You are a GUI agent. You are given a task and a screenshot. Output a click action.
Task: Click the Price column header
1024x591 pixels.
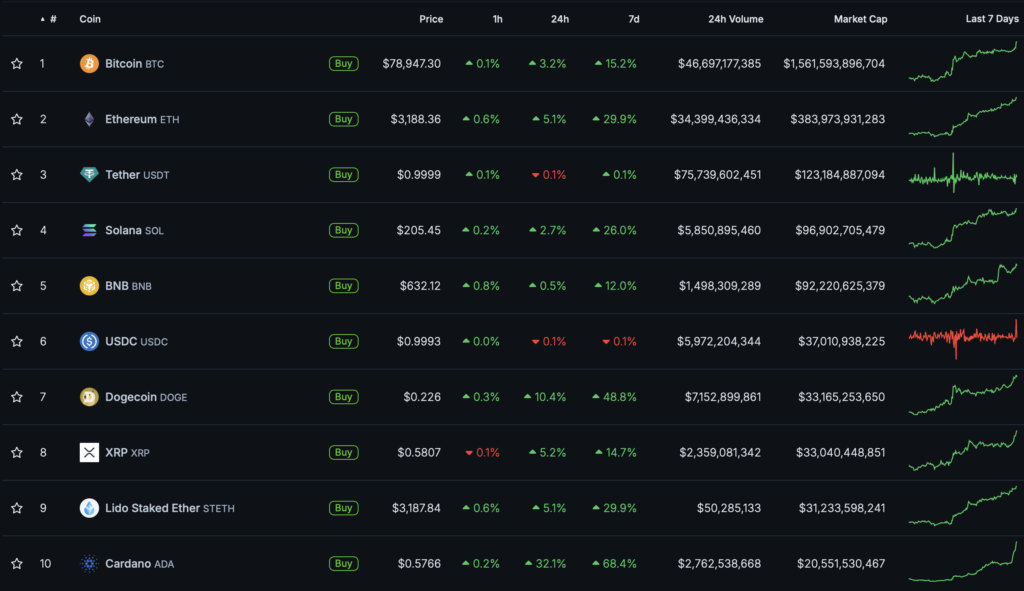tap(431, 19)
